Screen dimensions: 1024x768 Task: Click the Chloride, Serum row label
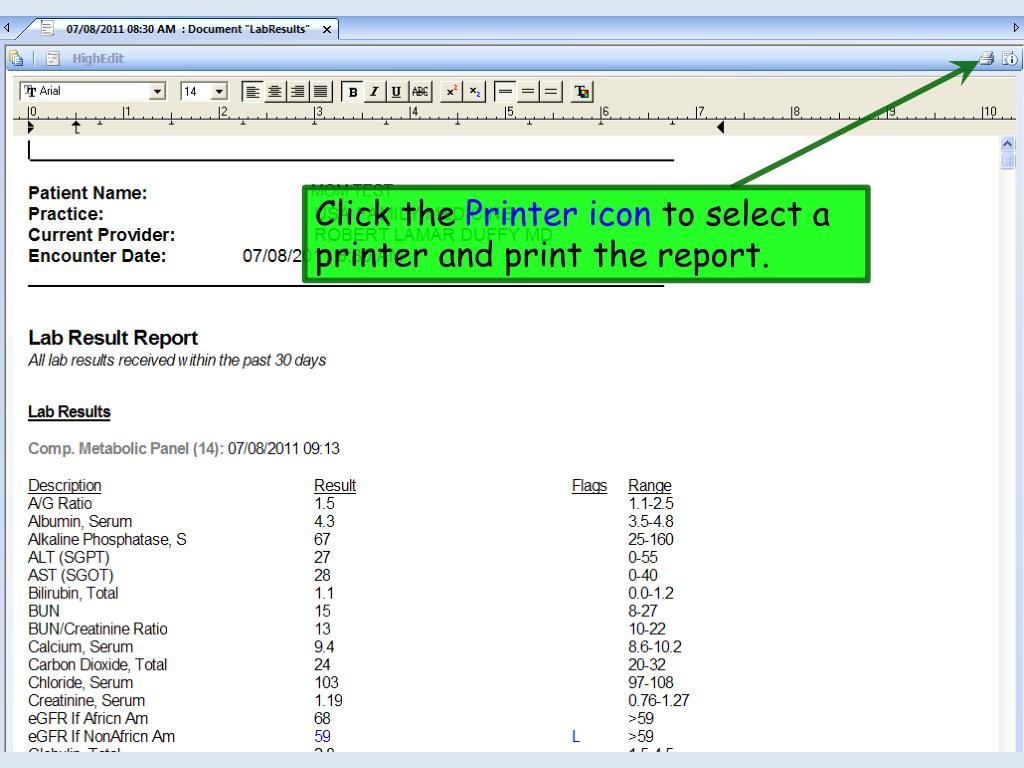pos(80,682)
